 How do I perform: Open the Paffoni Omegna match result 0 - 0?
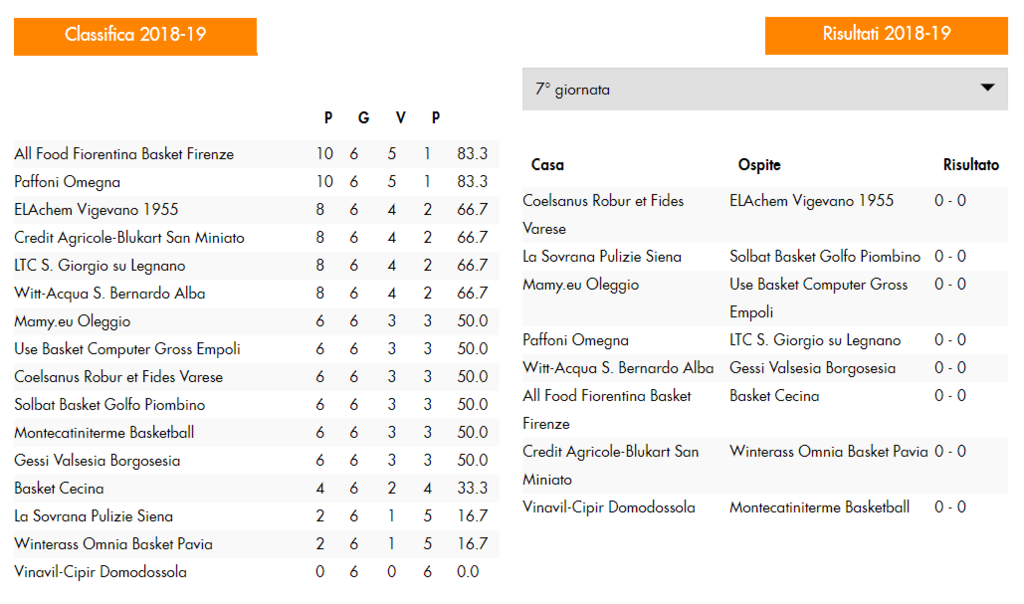[950, 340]
